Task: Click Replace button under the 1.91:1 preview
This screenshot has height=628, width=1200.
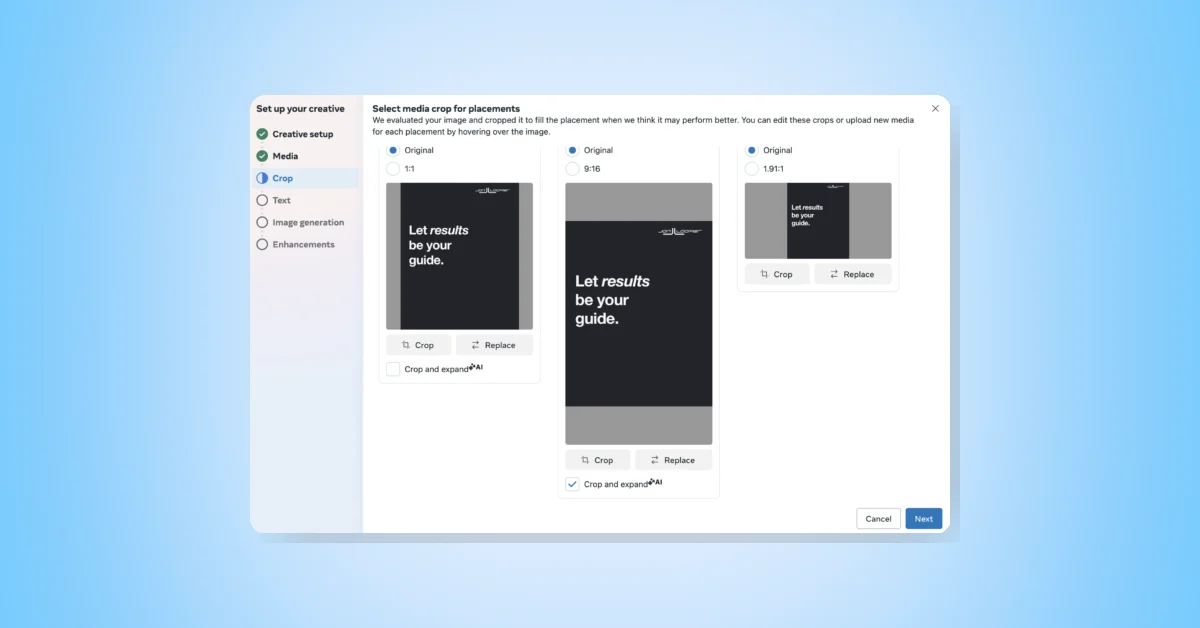Action: 853,274
